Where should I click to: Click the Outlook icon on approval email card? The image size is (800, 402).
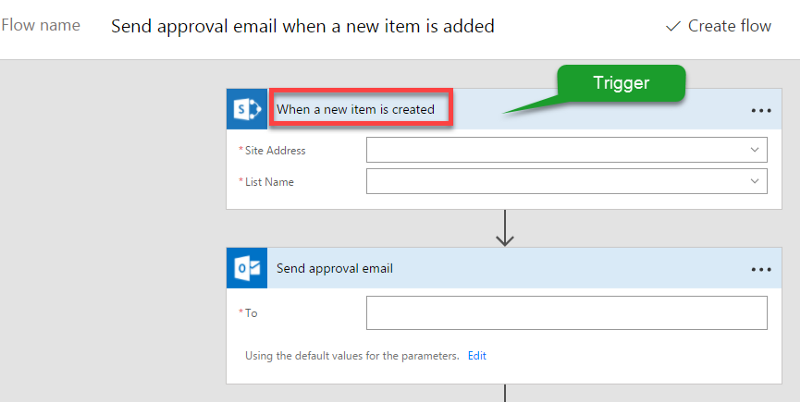click(247, 268)
